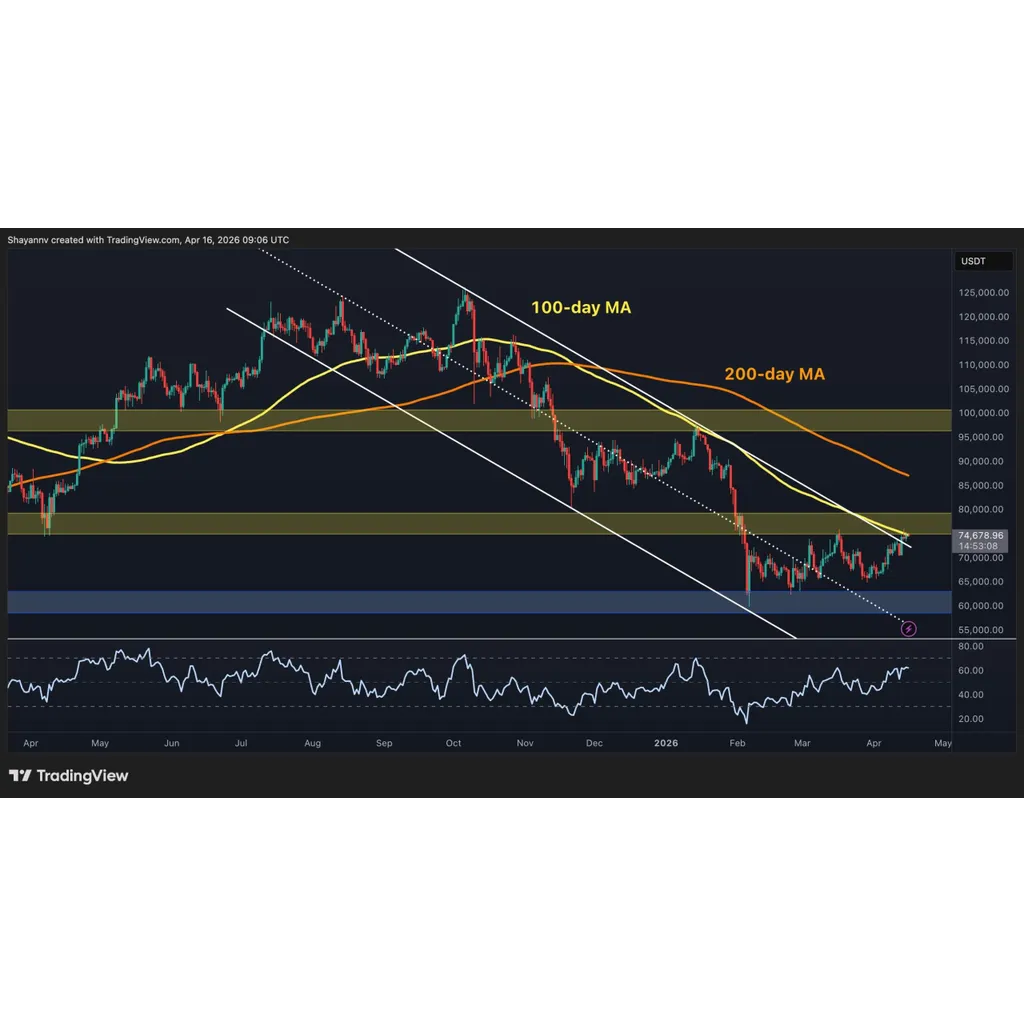1024x1024 pixels.
Task: Click the 120,000.00 price axis label
Action: (984, 317)
